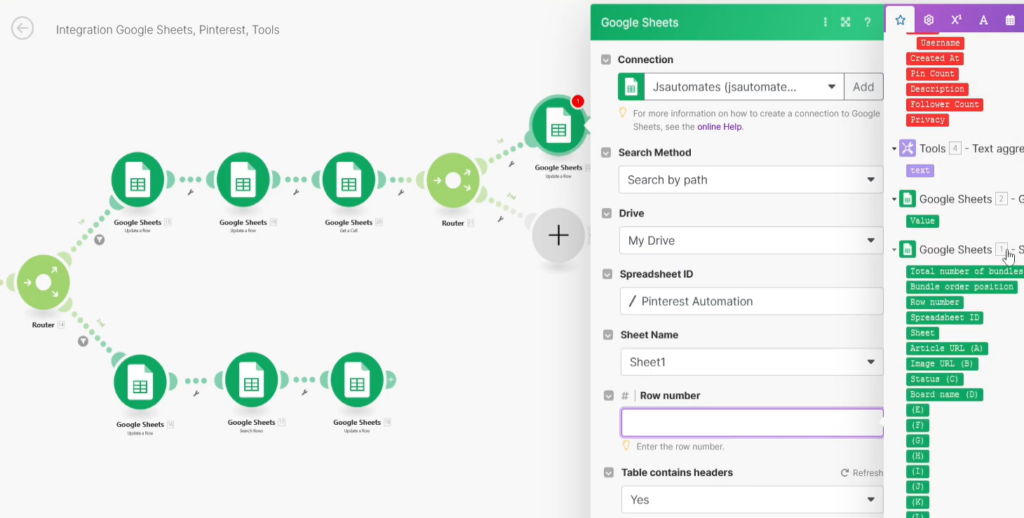Toggle the Spreadsheet ID field checkbox
The height and width of the screenshot is (518, 1024).
607,274
